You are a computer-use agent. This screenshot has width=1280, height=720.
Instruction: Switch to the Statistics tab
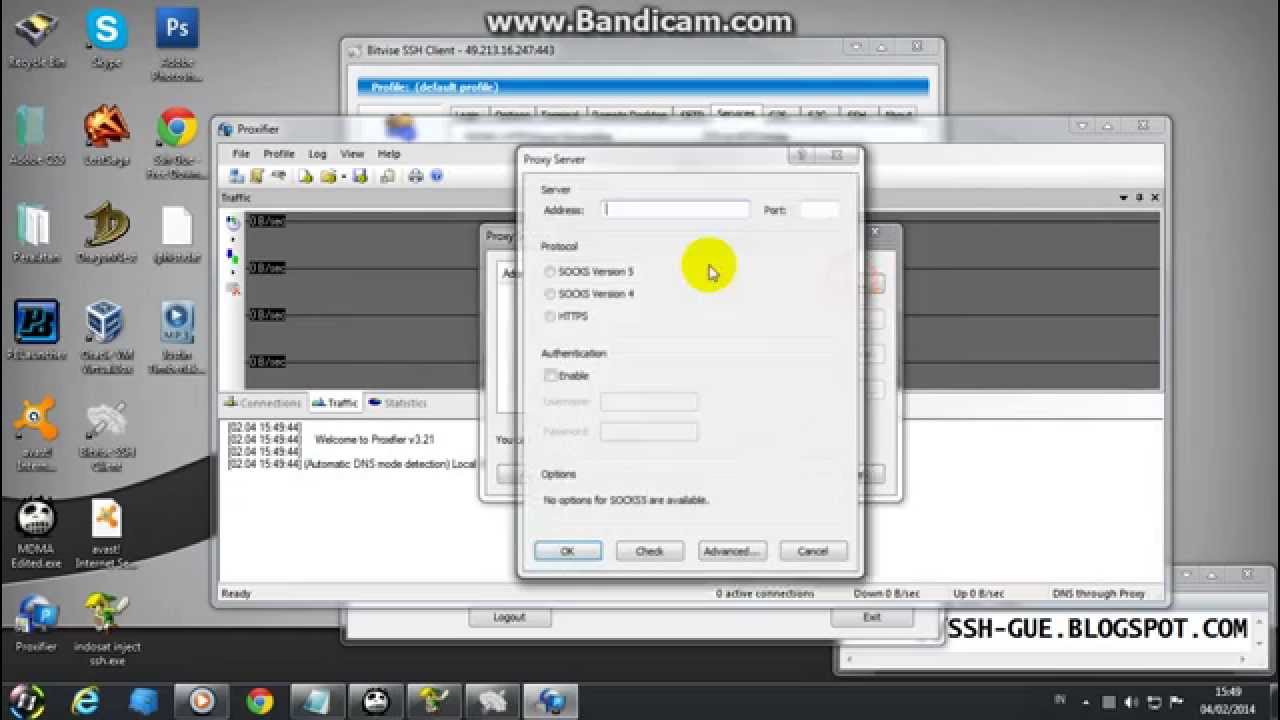pyautogui.click(x=398, y=403)
